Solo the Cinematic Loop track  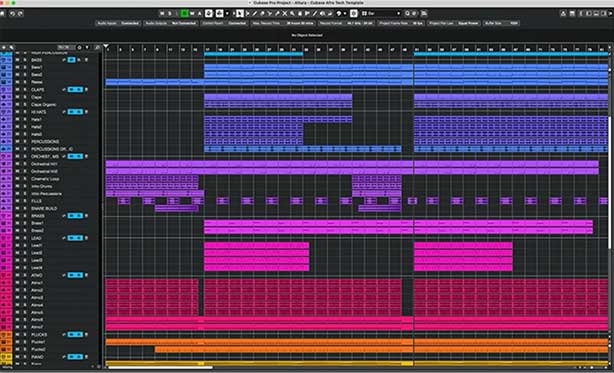tap(25, 179)
